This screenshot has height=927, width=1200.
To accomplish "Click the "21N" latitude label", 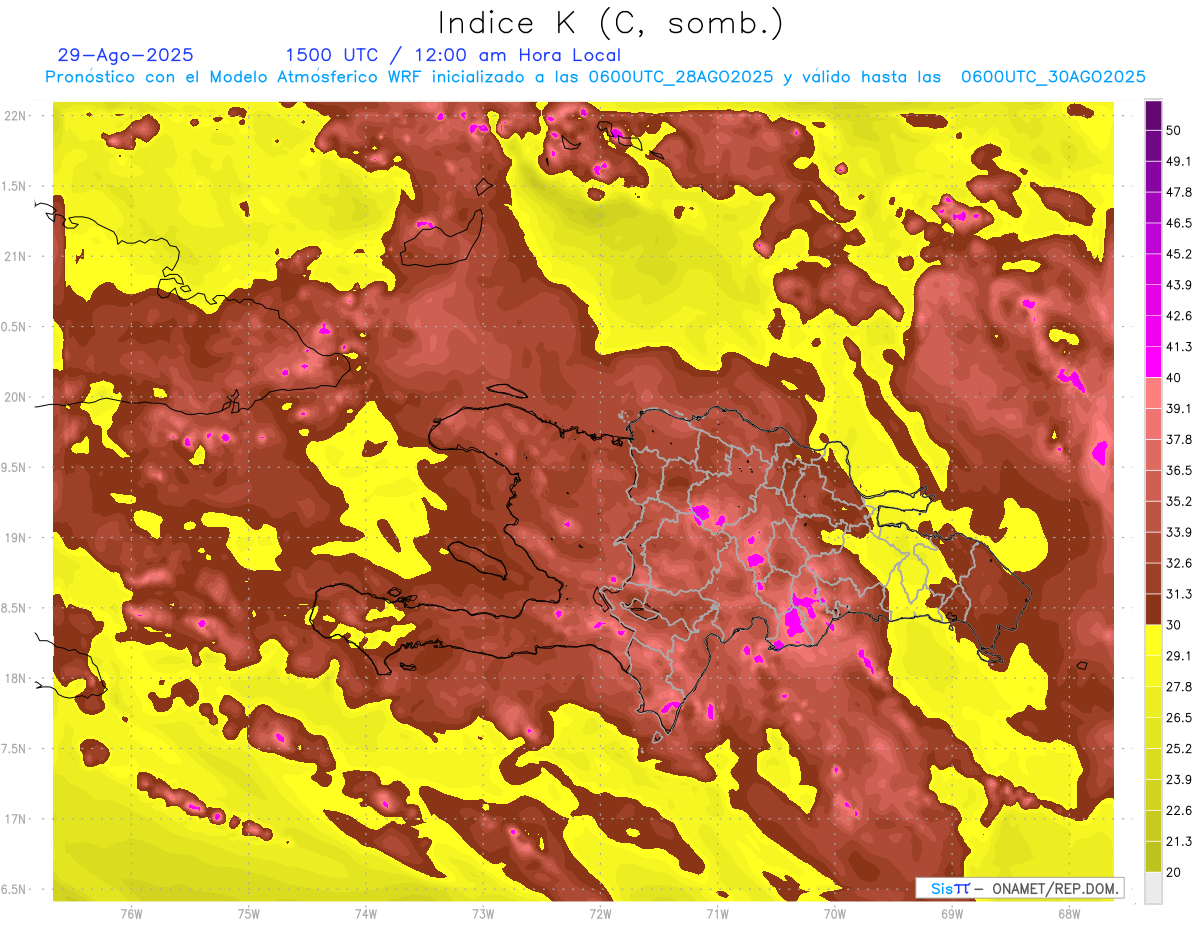I will point(16,256).
